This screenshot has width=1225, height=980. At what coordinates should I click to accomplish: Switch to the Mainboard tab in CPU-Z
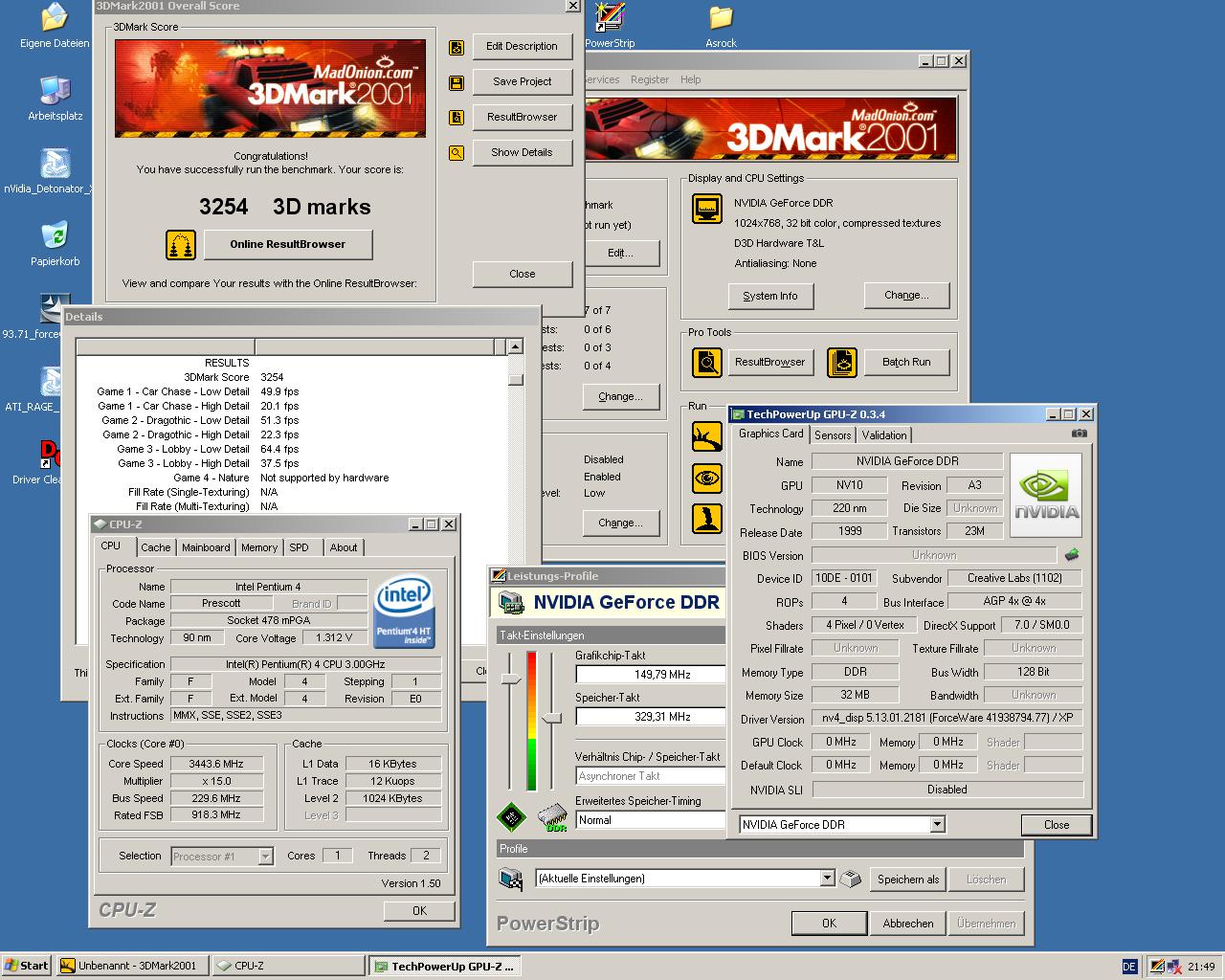(x=206, y=547)
